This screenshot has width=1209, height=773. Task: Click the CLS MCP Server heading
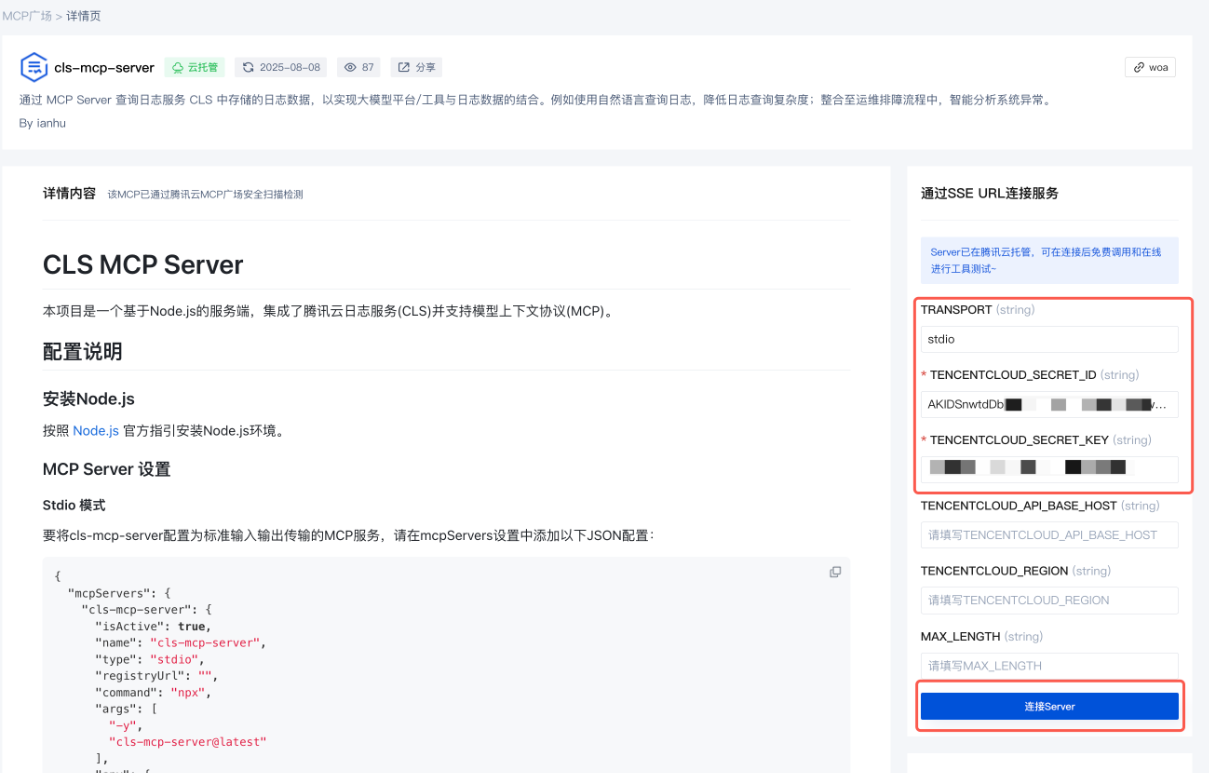pyautogui.click(x=143, y=265)
